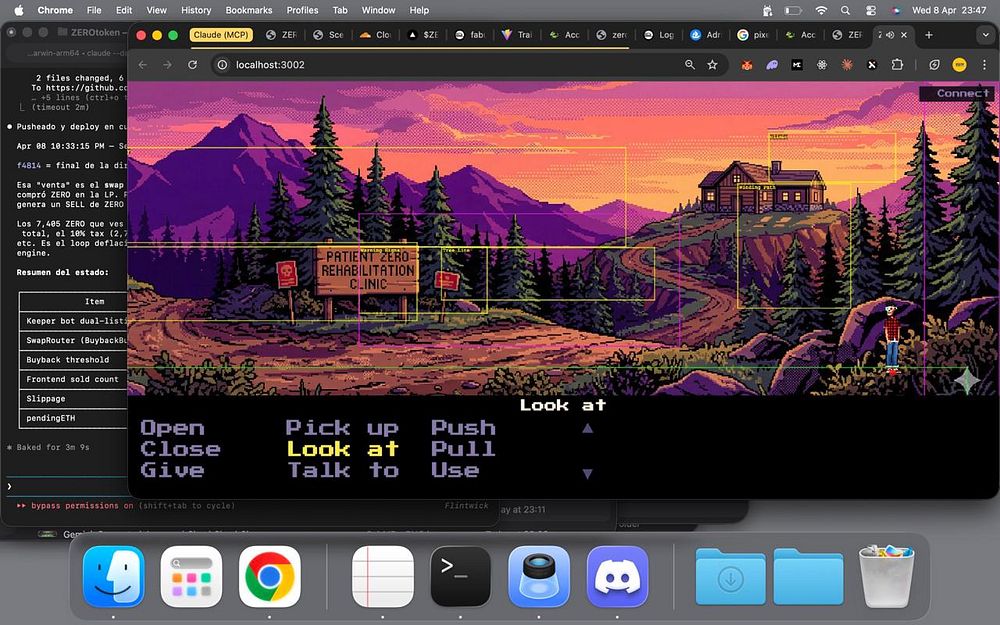The width and height of the screenshot is (1000, 625).
Task: Mute the active tab's speaker icon
Action: click(x=890, y=35)
